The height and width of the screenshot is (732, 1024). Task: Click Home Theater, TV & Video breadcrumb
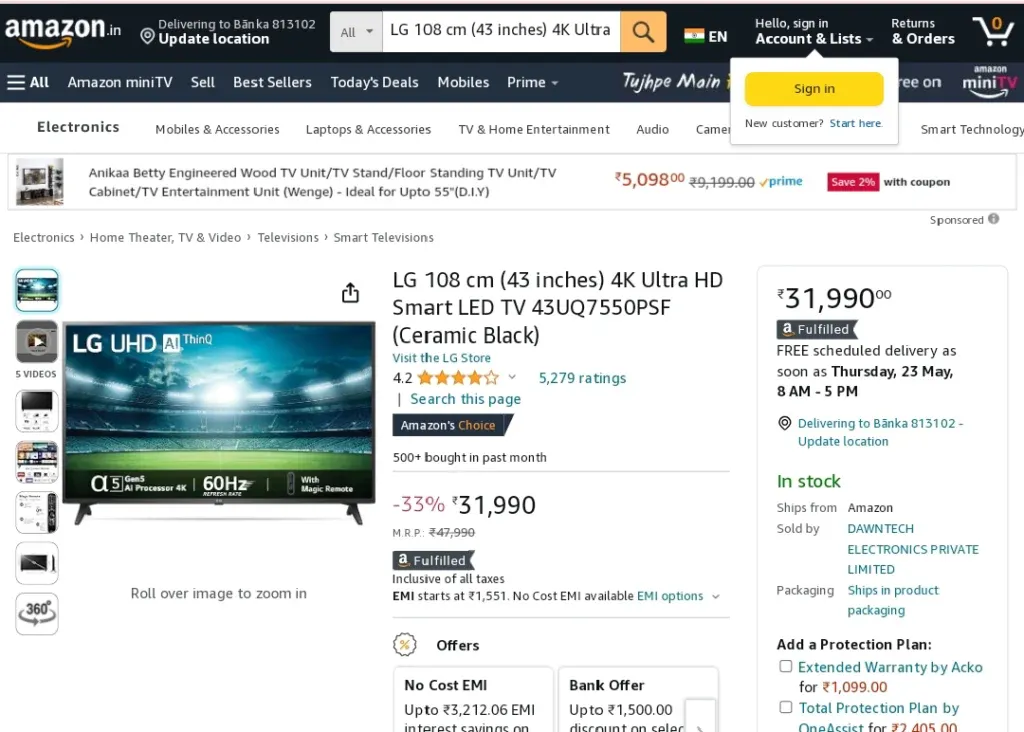click(165, 238)
